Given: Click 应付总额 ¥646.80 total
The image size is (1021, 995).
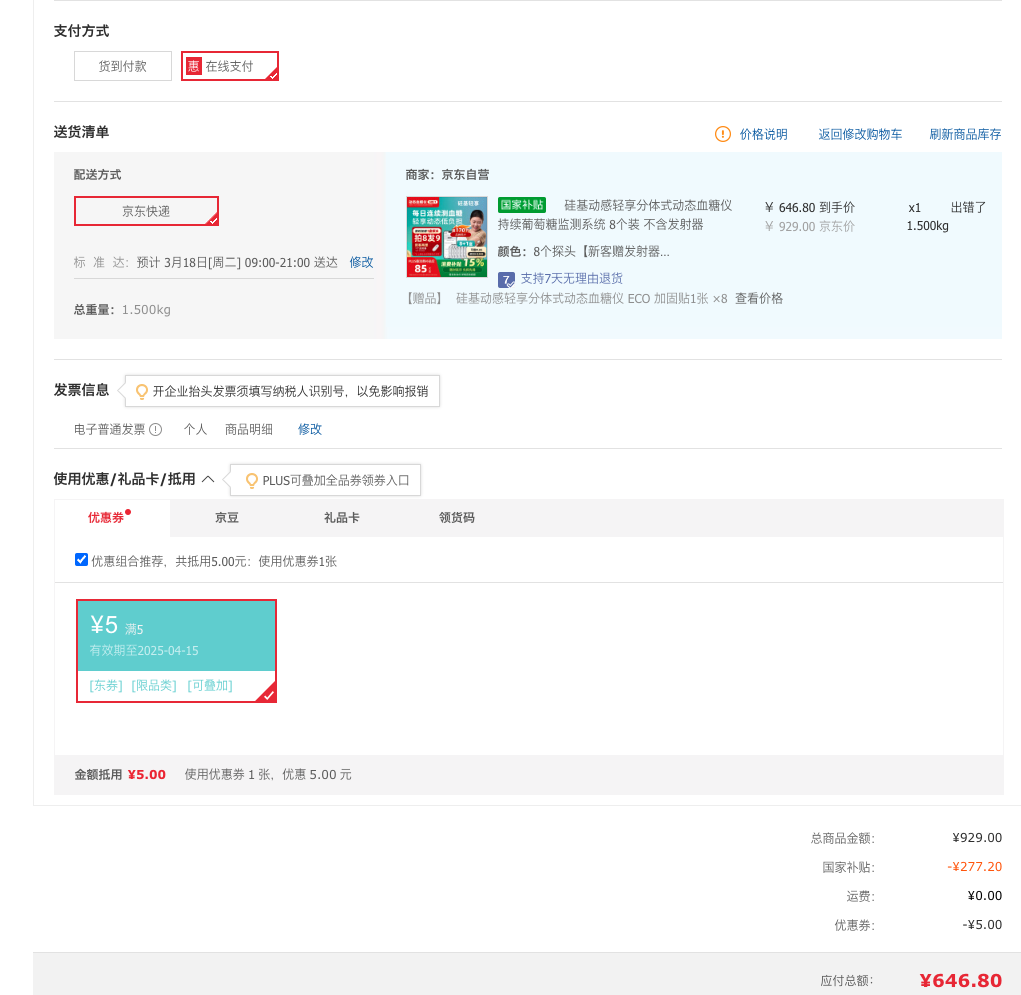Looking at the screenshot, I should click(960, 981).
